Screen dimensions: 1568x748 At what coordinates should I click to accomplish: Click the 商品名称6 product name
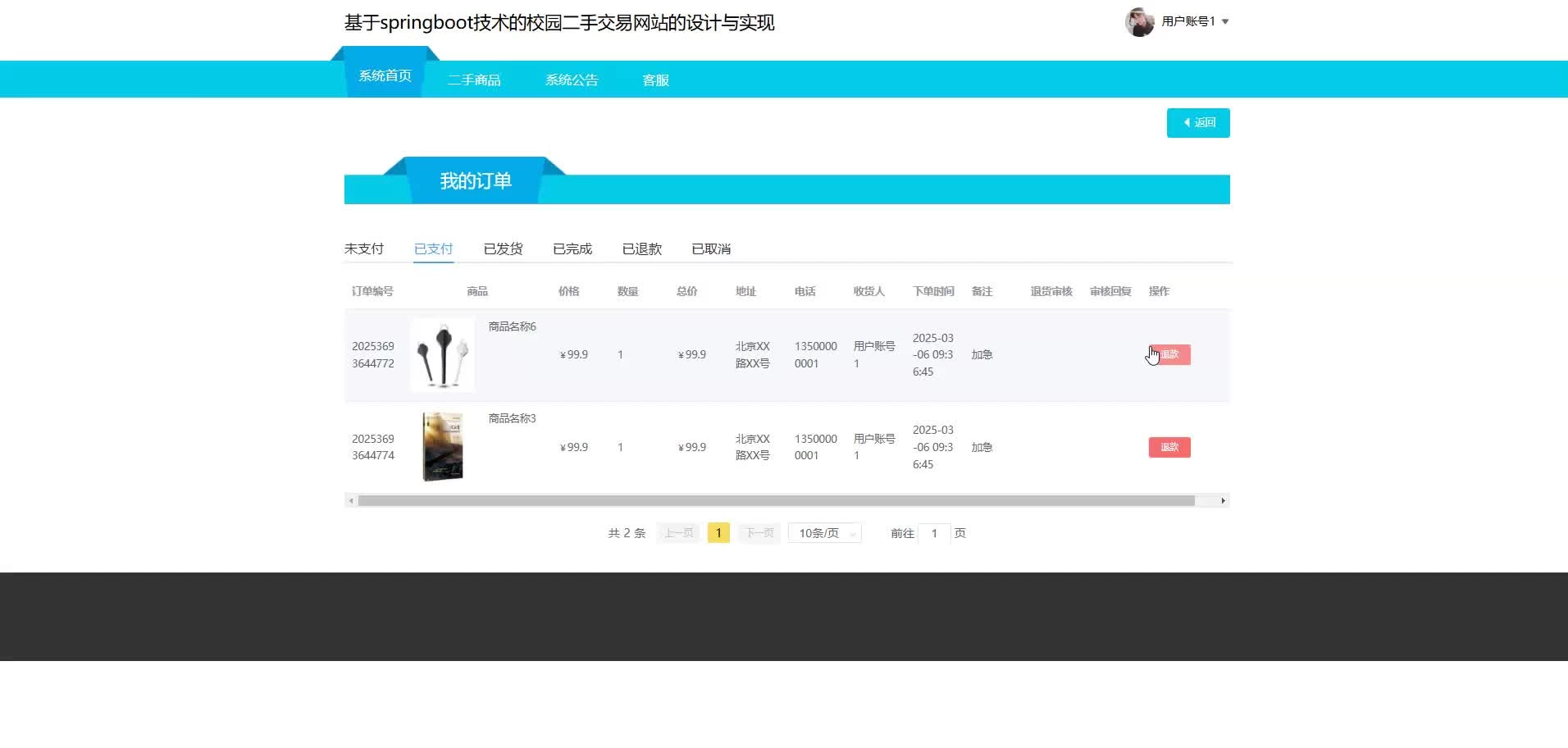point(513,326)
